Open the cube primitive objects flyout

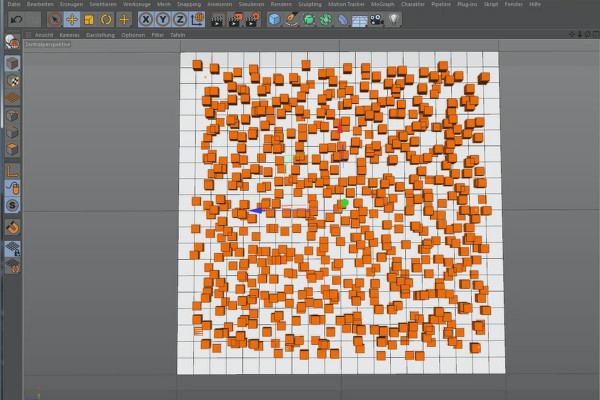tap(274, 20)
